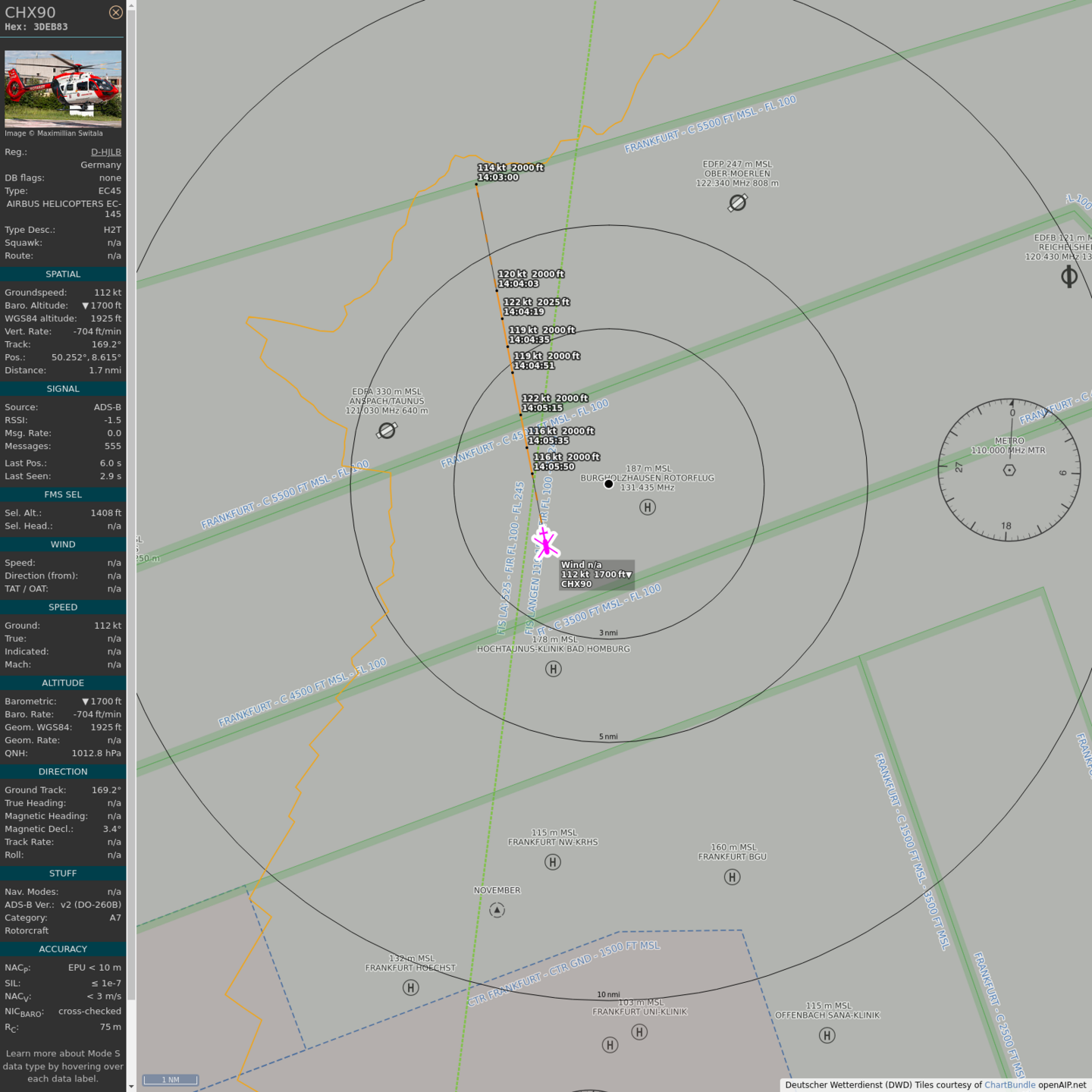
Task: Click the NOVEMBER reporting point triangle
Action: (497, 909)
